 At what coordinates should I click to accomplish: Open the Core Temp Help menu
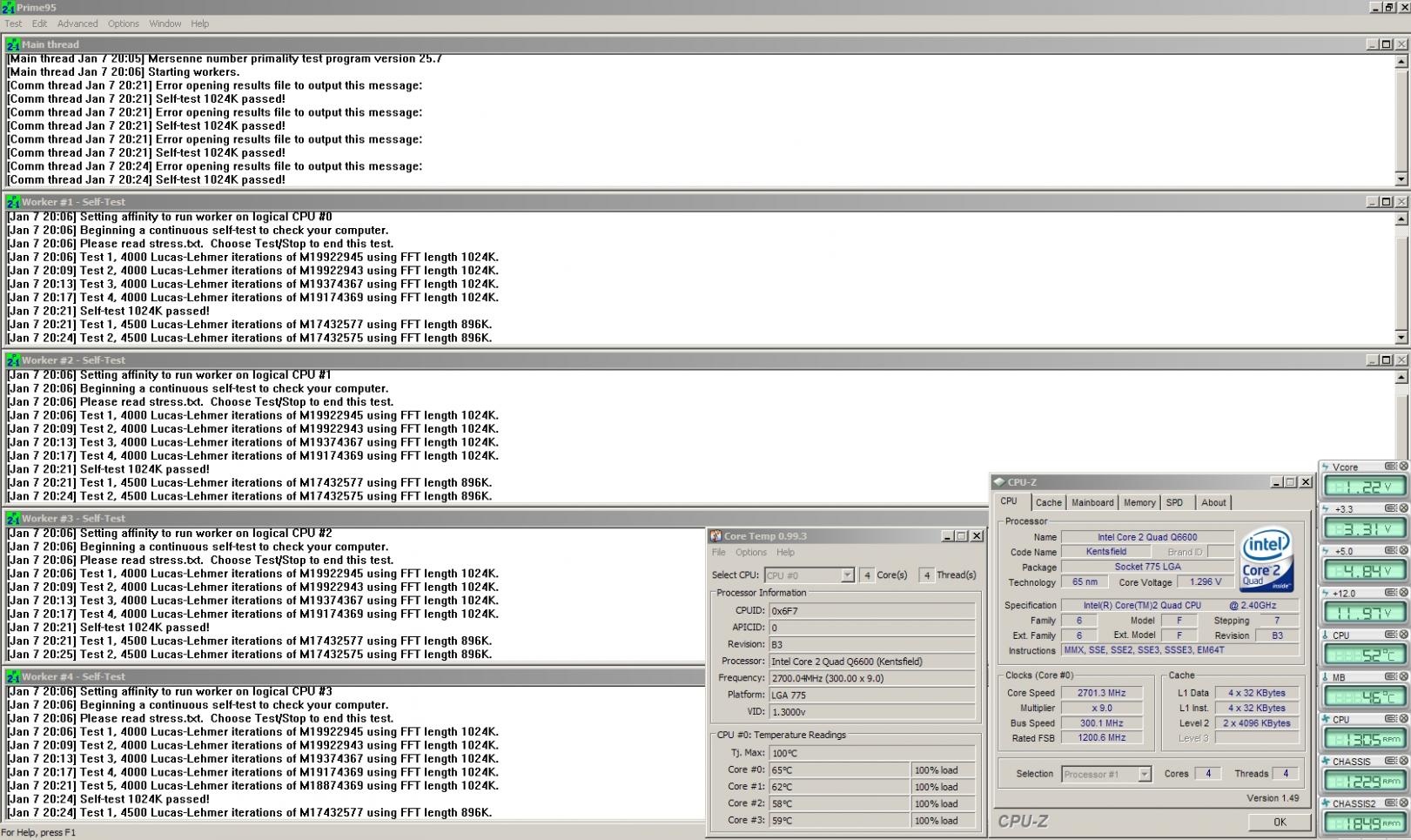tap(785, 553)
